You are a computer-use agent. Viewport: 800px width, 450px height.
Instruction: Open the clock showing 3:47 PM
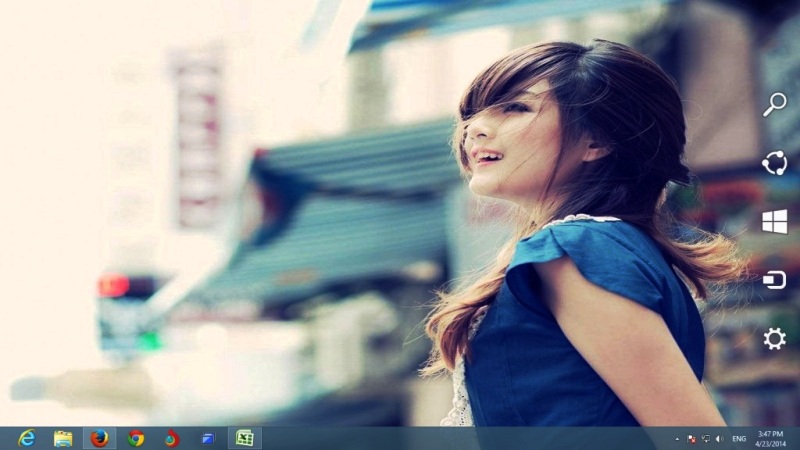coord(770,434)
